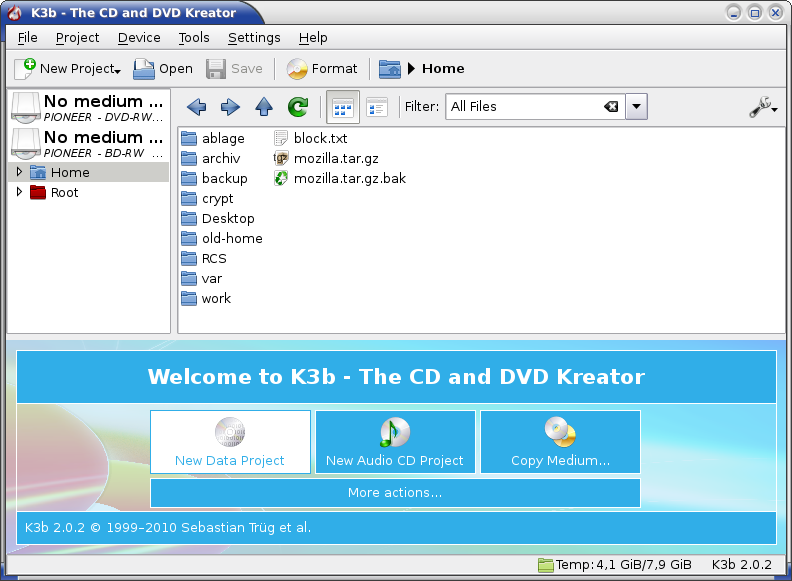This screenshot has width=792, height=581.
Task: Switch to icon view mode
Action: 343,107
